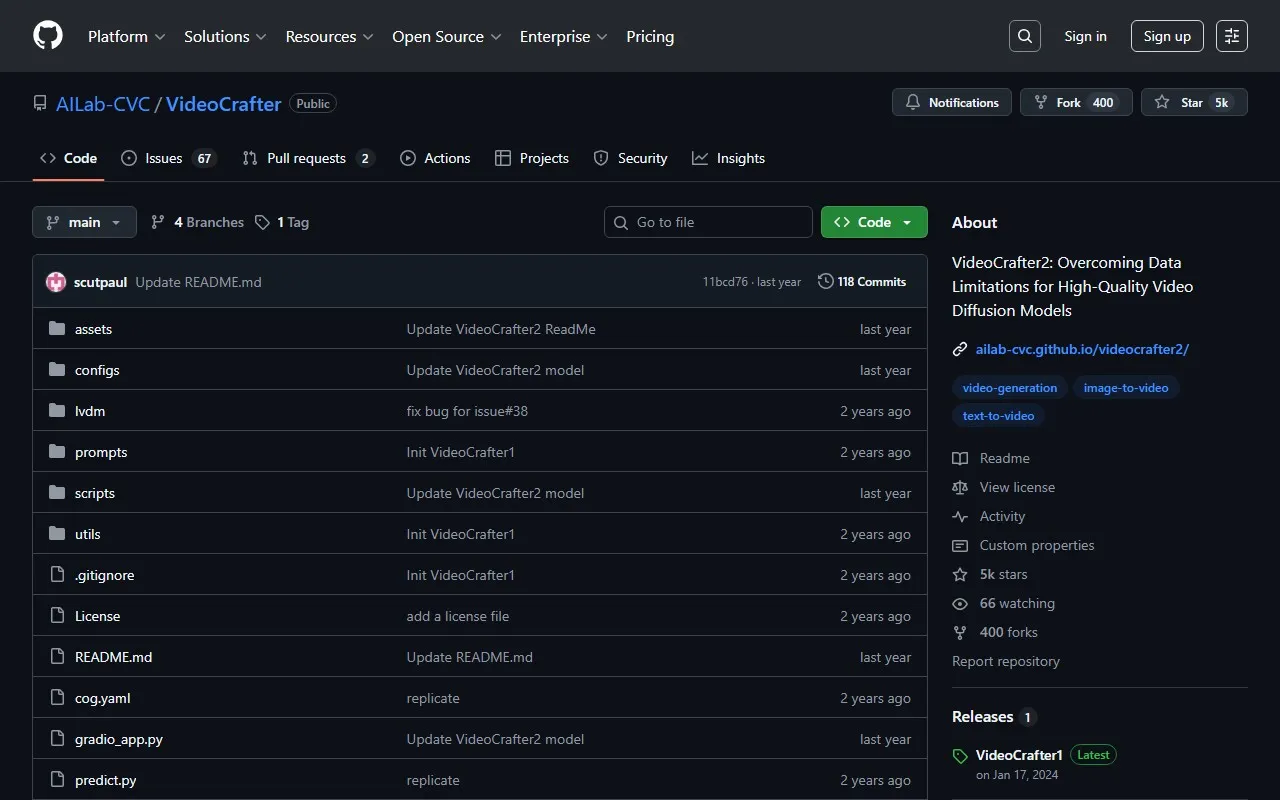
Task: Click the accessibility settings icon in header
Action: click(x=1231, y=36)
